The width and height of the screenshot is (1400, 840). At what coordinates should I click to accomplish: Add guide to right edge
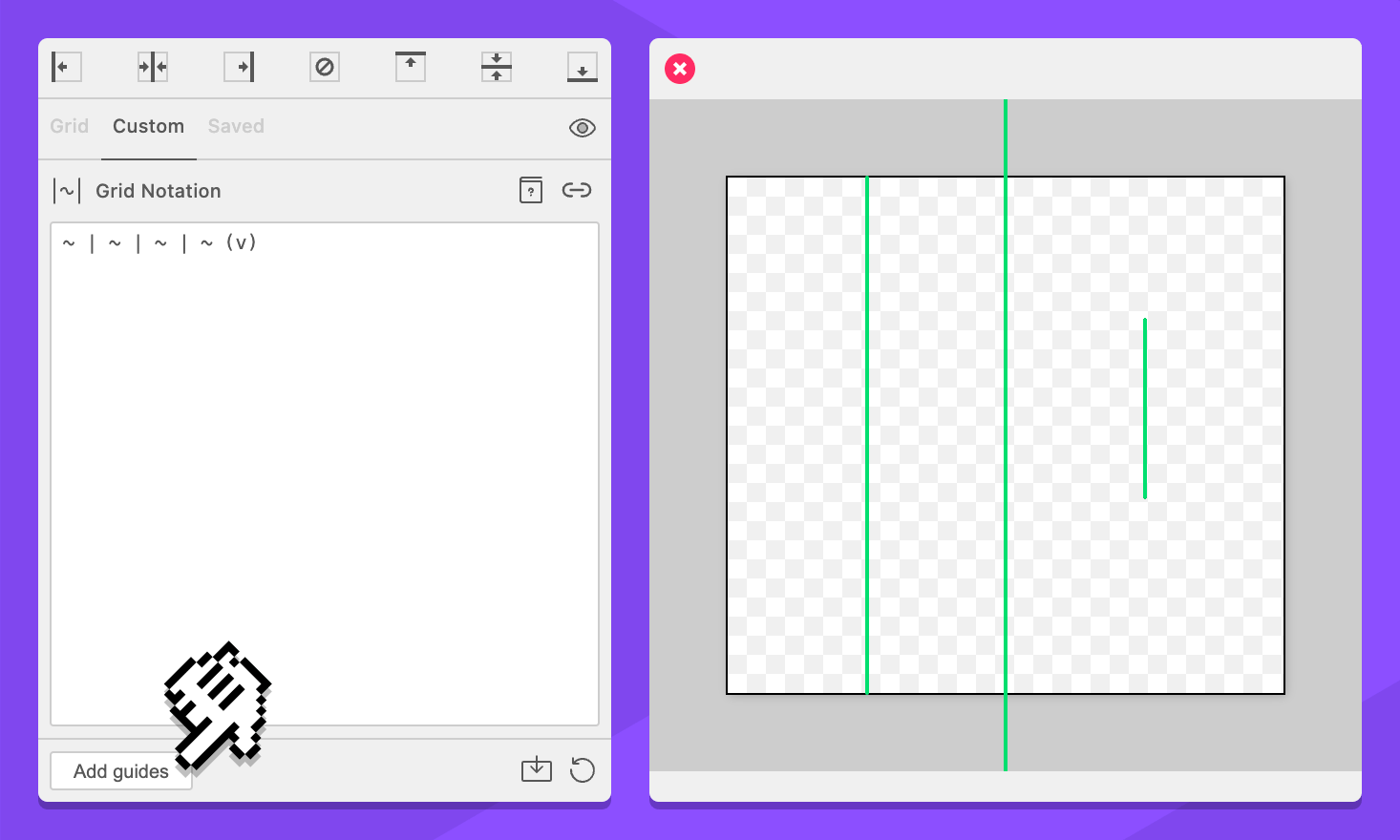[x=239, y=67]
